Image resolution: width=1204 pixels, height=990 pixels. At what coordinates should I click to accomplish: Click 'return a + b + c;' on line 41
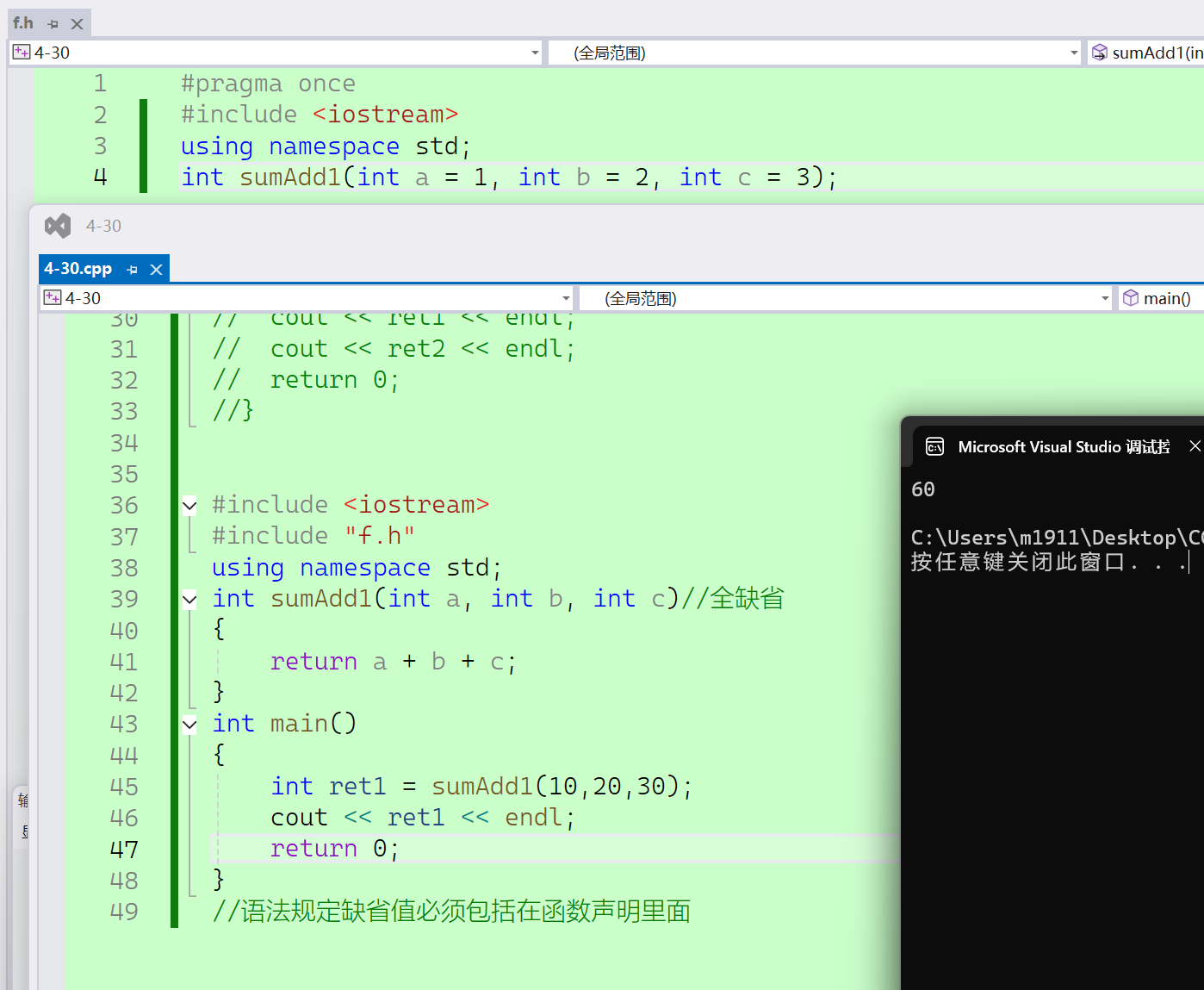394,662
